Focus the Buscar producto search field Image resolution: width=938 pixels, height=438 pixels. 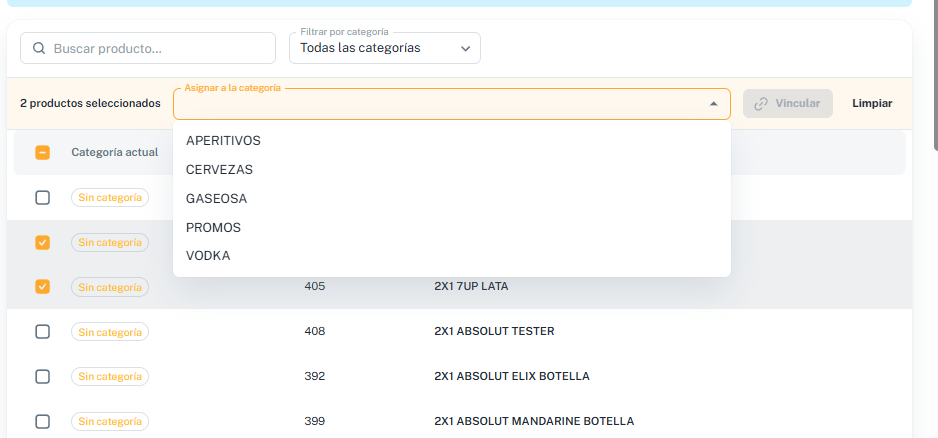148,48
